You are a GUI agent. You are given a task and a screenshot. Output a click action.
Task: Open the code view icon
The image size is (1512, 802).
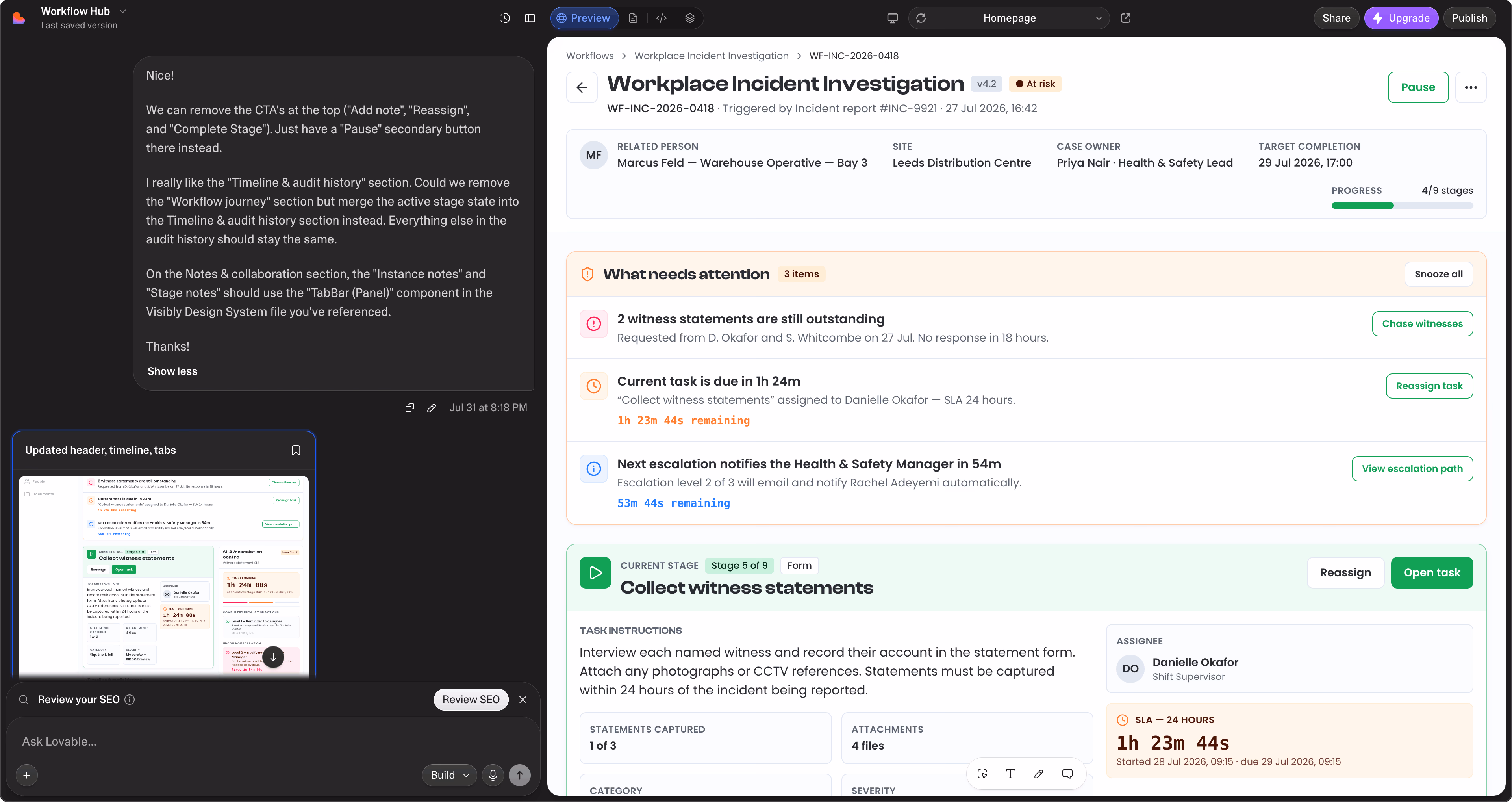pyautogui.click(x=661, y=18)
